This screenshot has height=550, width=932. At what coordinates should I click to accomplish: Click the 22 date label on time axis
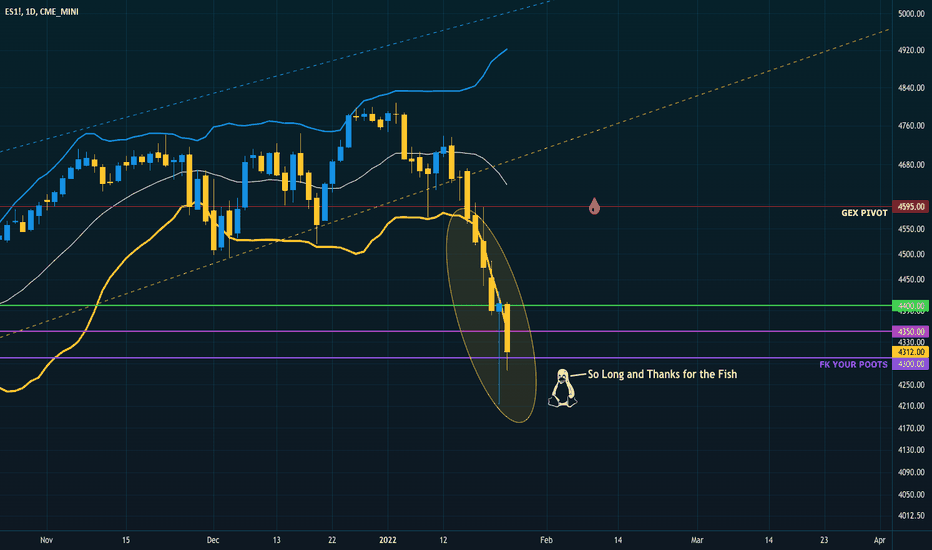click(332, 540)
